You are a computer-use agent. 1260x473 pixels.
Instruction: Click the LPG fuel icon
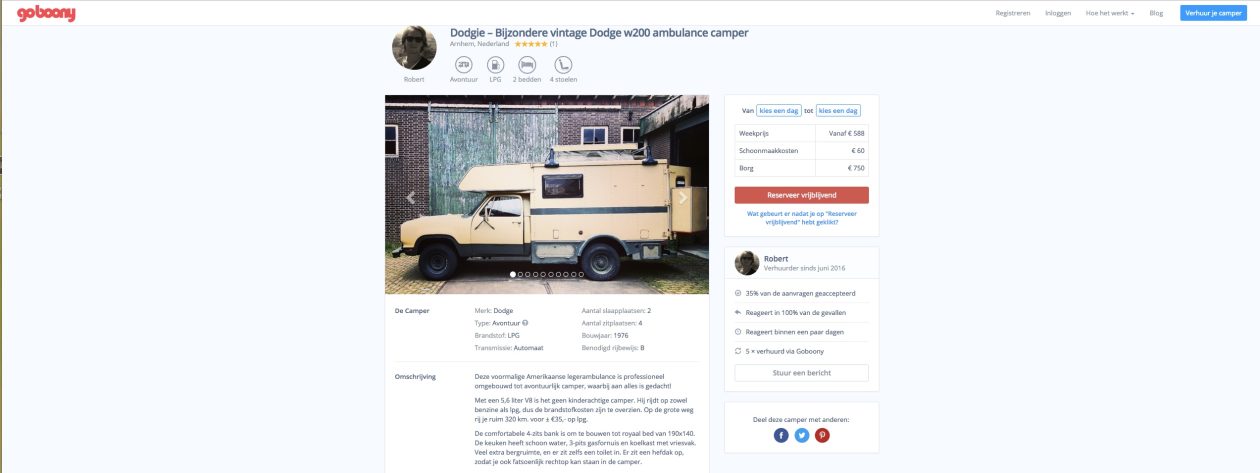[x=494, y=64]
